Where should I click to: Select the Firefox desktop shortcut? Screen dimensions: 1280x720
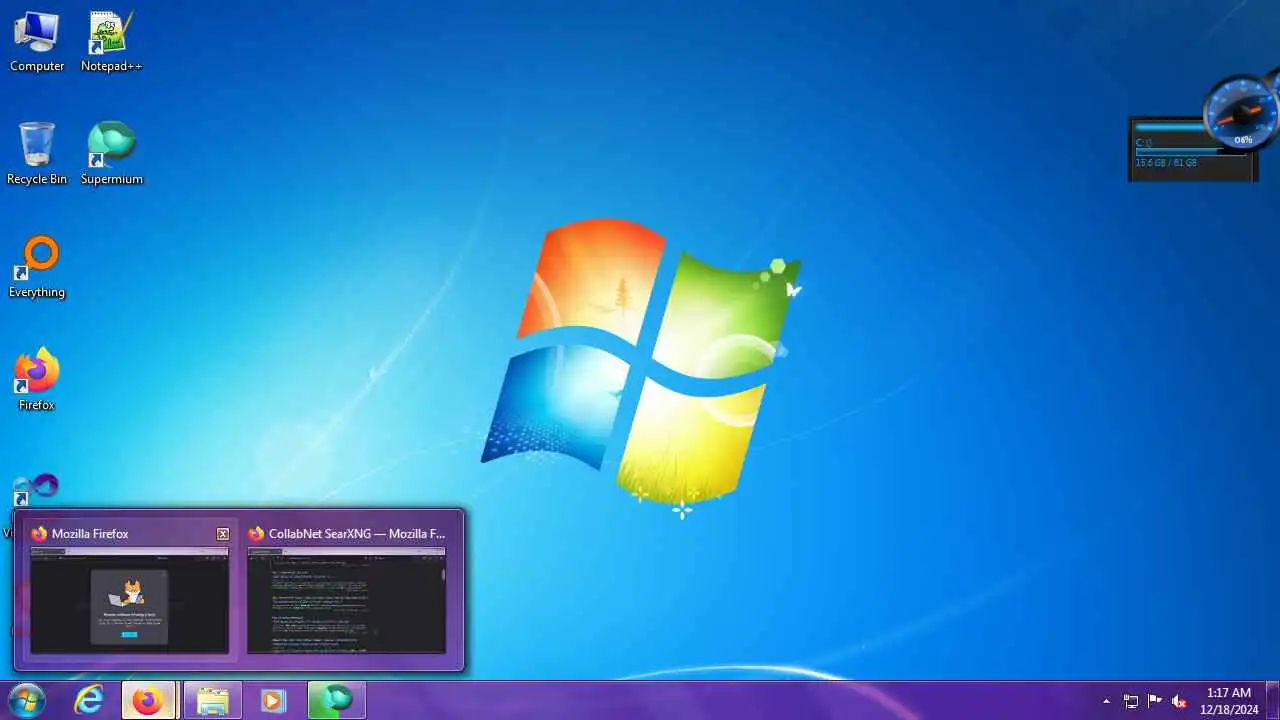pyautogui.click(x=37, y=380)
